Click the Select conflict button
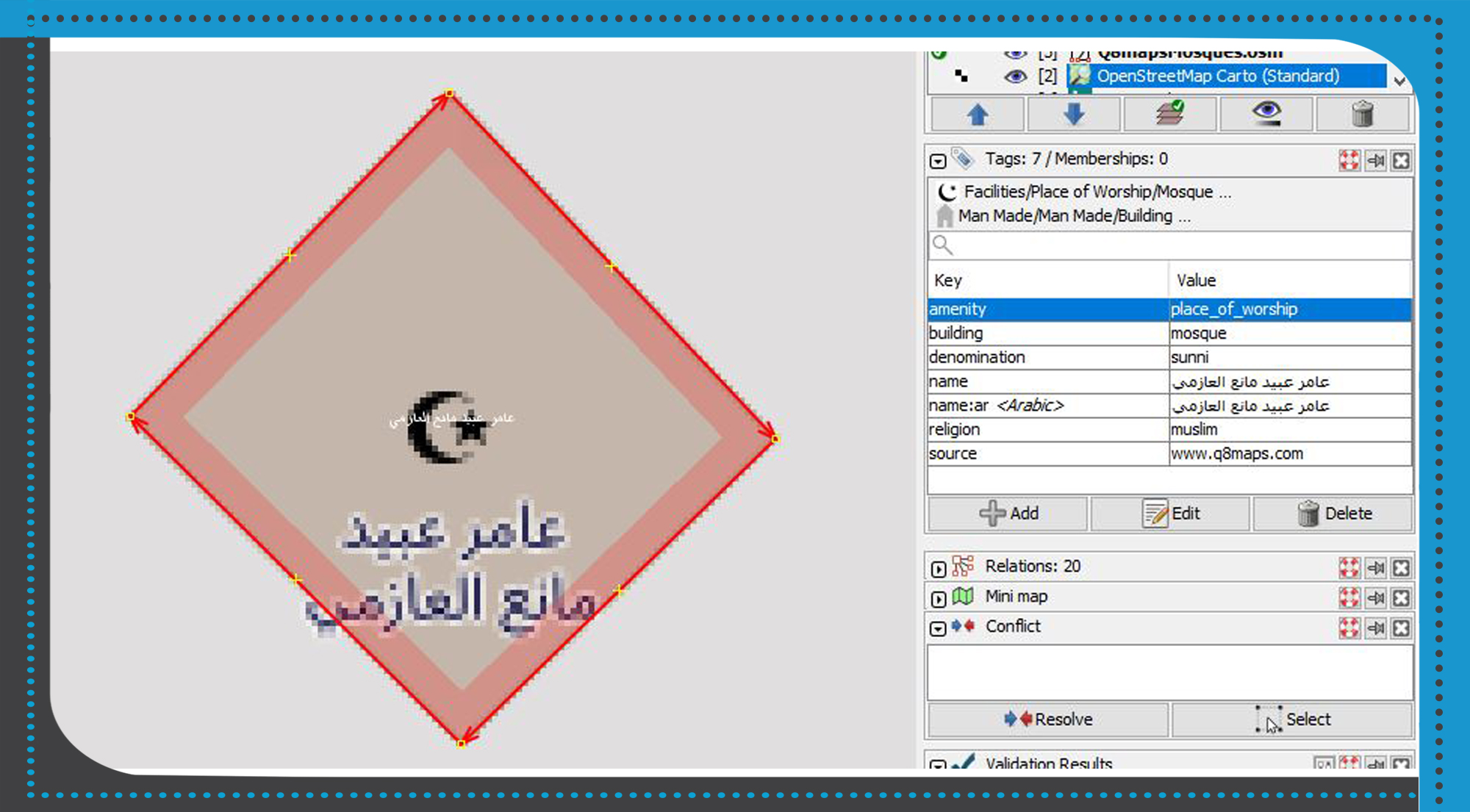 (1291, 719)
